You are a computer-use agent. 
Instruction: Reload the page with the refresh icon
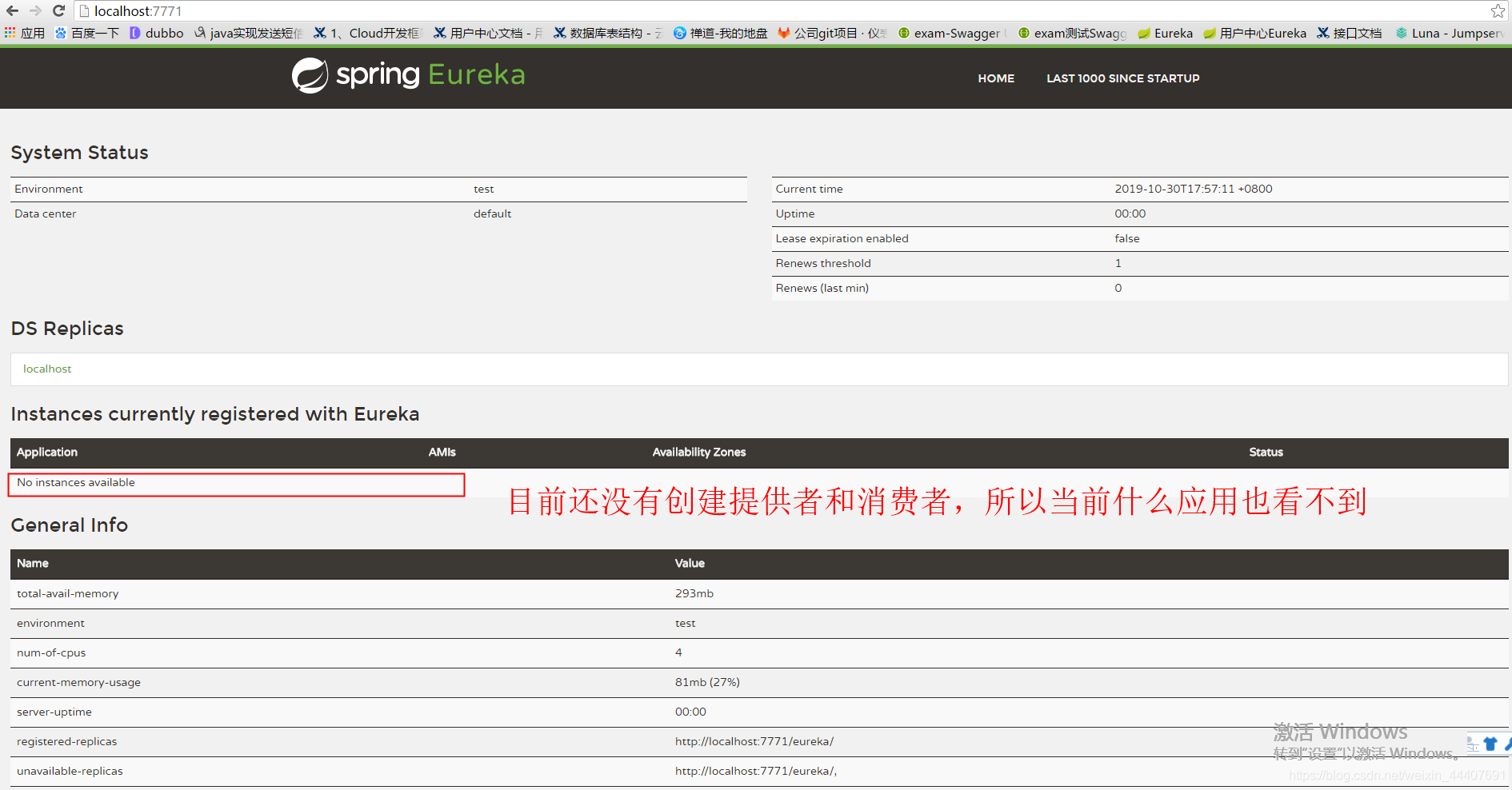(58, 11)
